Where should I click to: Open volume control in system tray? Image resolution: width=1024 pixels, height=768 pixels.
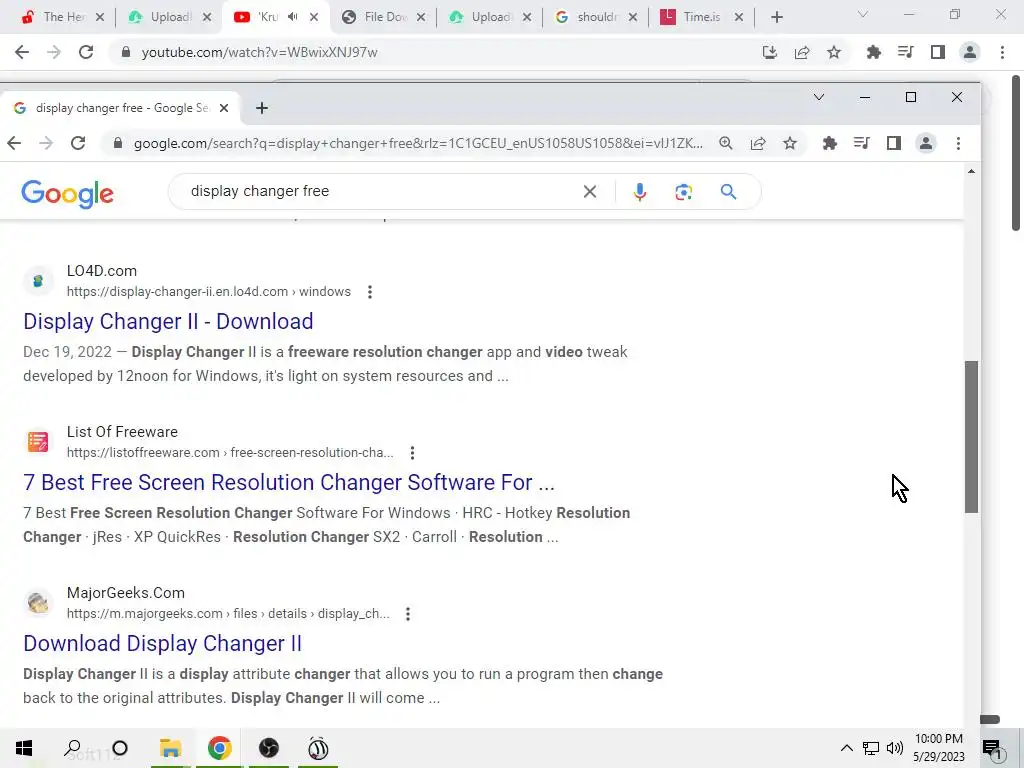[895, 748]
